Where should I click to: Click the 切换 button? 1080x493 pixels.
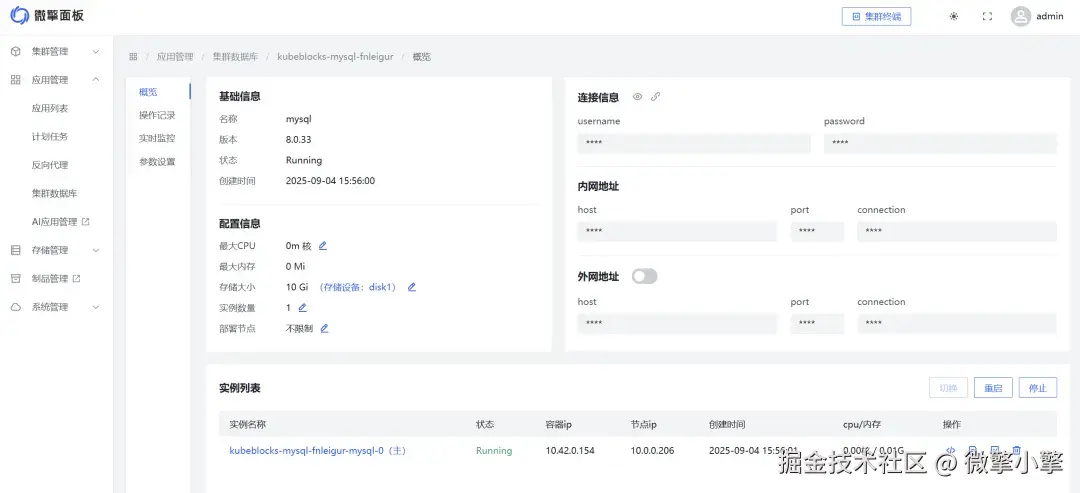coord(948,388)
